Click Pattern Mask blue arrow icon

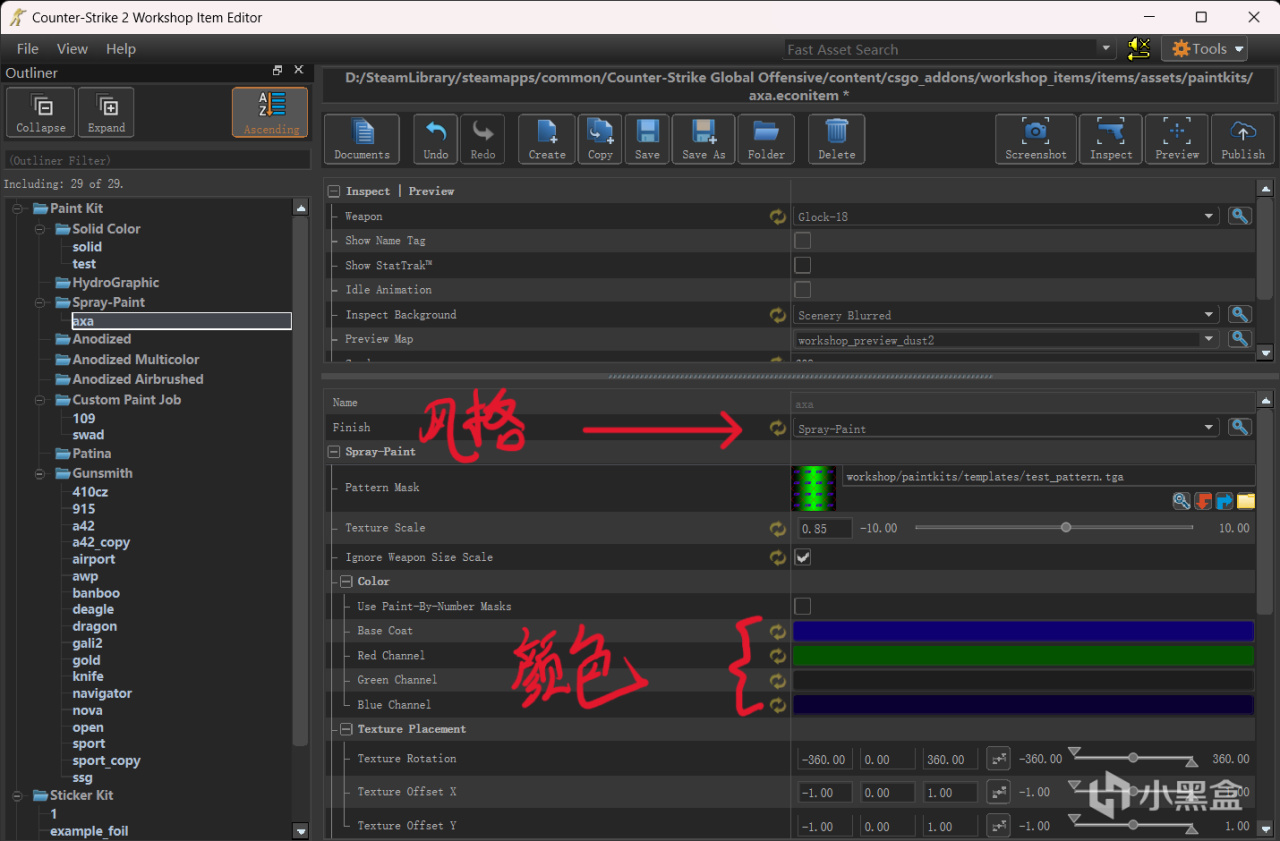[x=1224, y=501]
